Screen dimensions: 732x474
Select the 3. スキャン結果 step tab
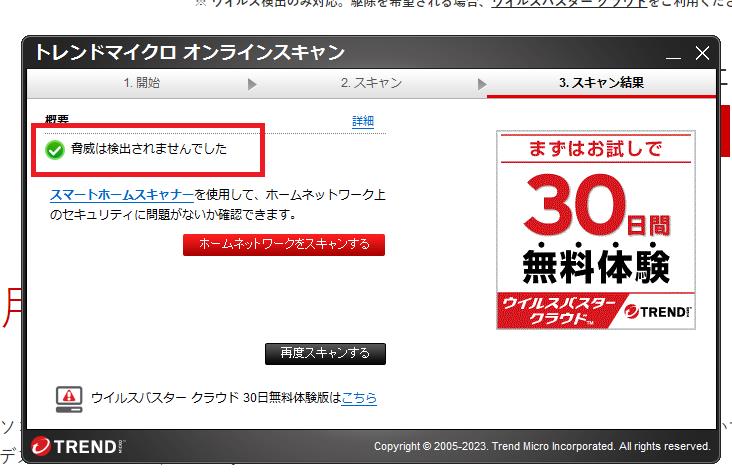click(601, 83)
